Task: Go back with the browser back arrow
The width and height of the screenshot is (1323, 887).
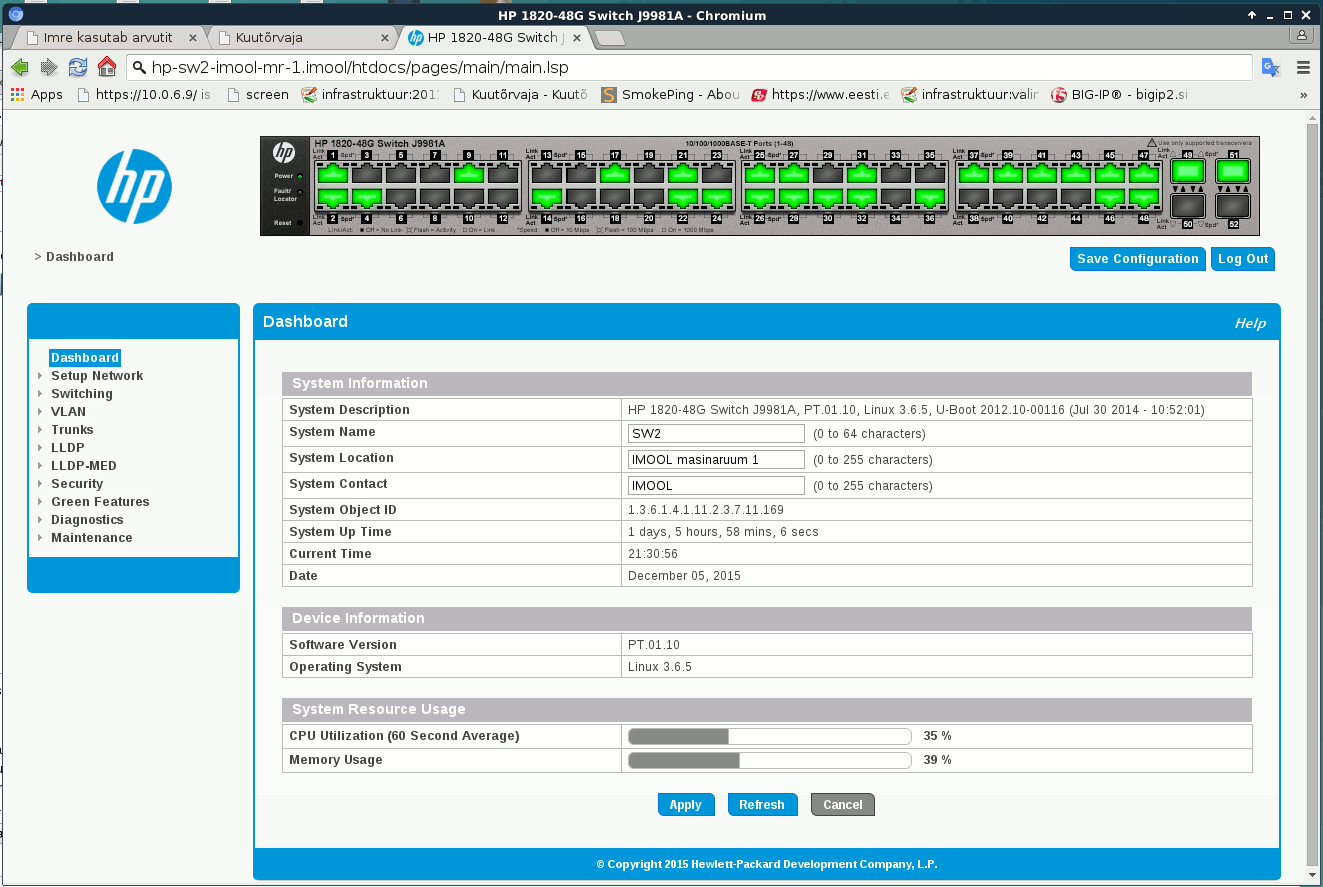Action: [20, 67]
